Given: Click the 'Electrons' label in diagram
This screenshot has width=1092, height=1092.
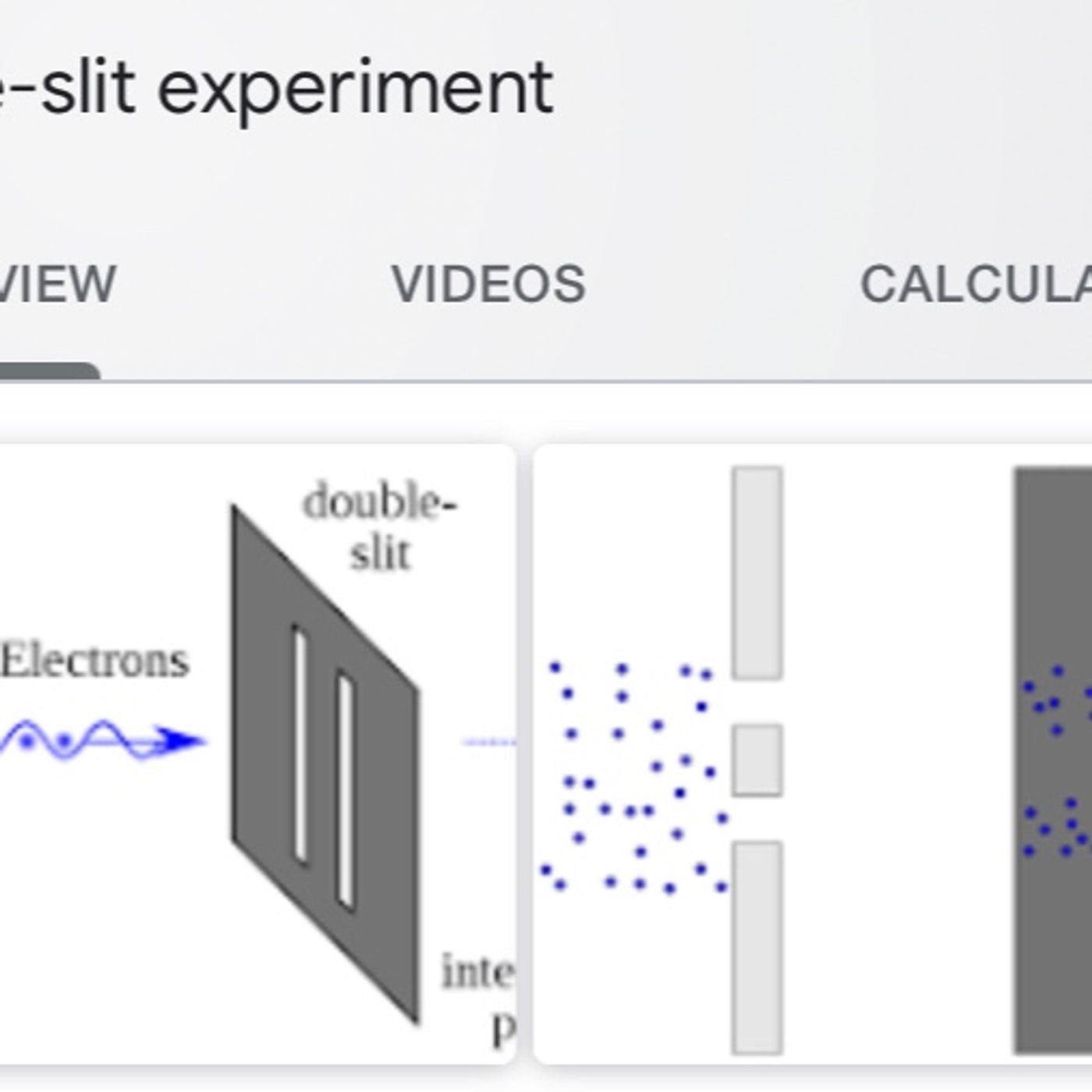Looking at the screenshot, I should coord(95,661).
